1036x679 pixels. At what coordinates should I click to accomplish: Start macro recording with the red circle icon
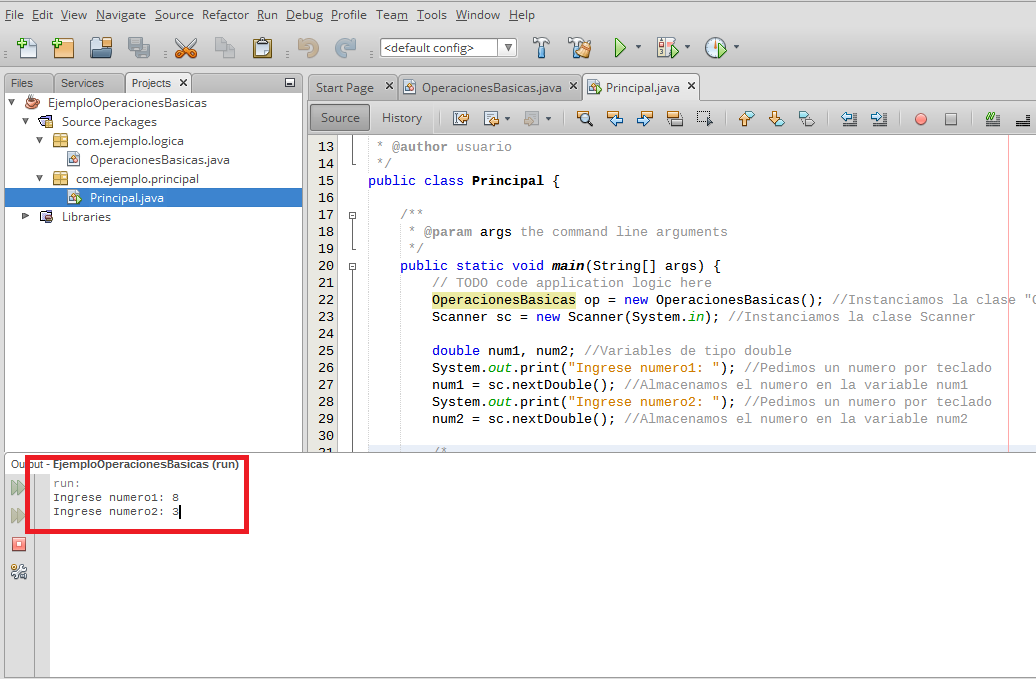point(919,118)
